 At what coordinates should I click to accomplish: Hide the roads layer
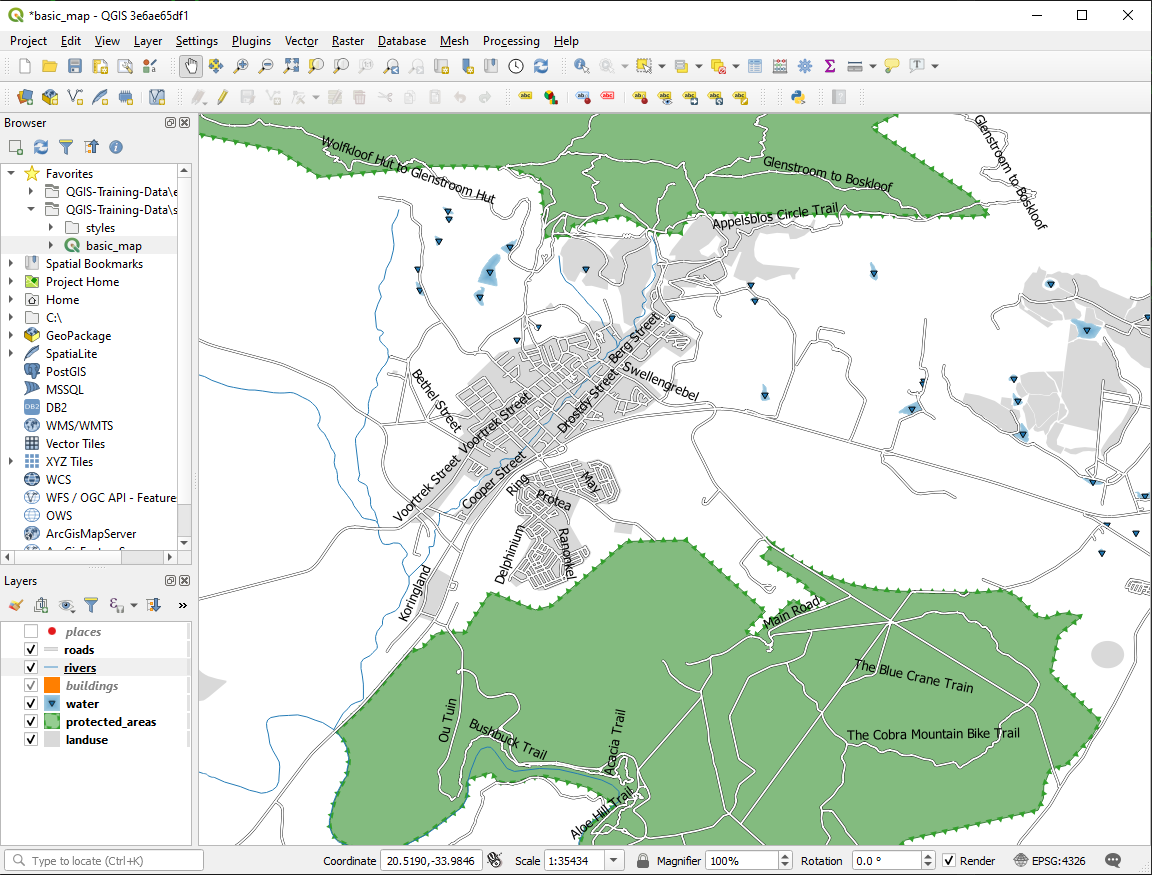(31, 650)
